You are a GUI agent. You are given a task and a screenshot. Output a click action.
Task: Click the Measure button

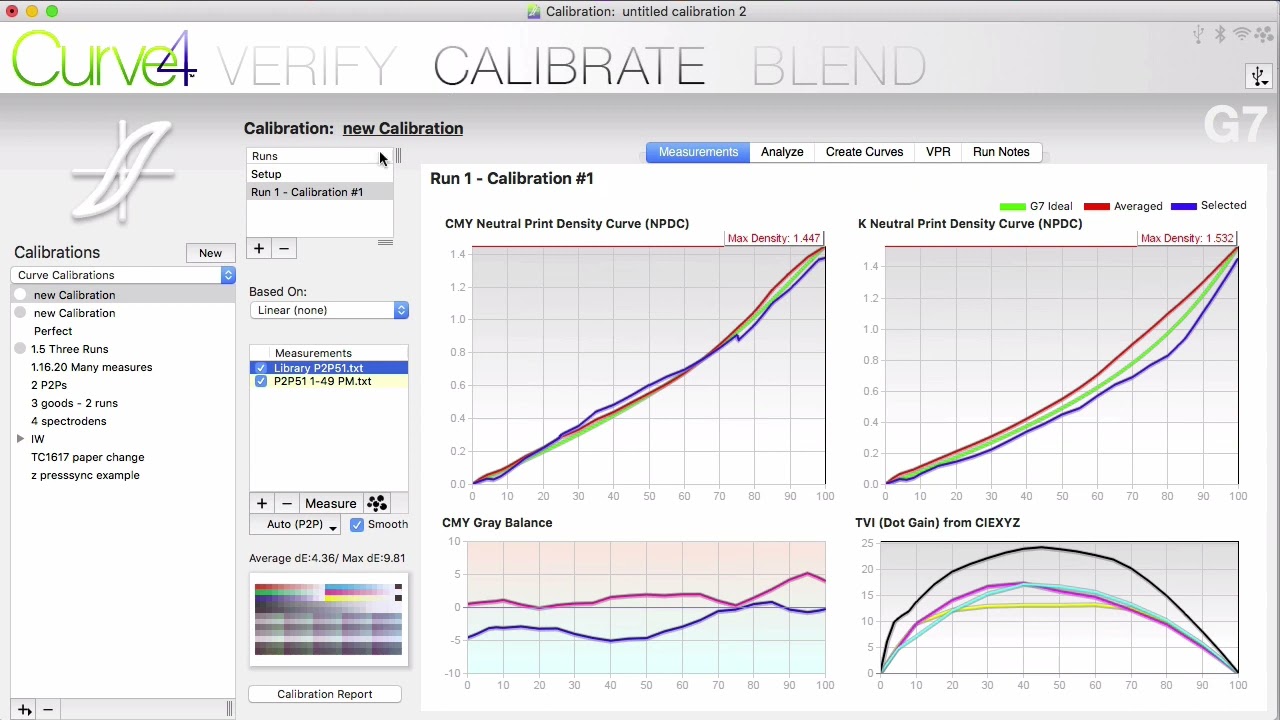[x=331, y=504]
